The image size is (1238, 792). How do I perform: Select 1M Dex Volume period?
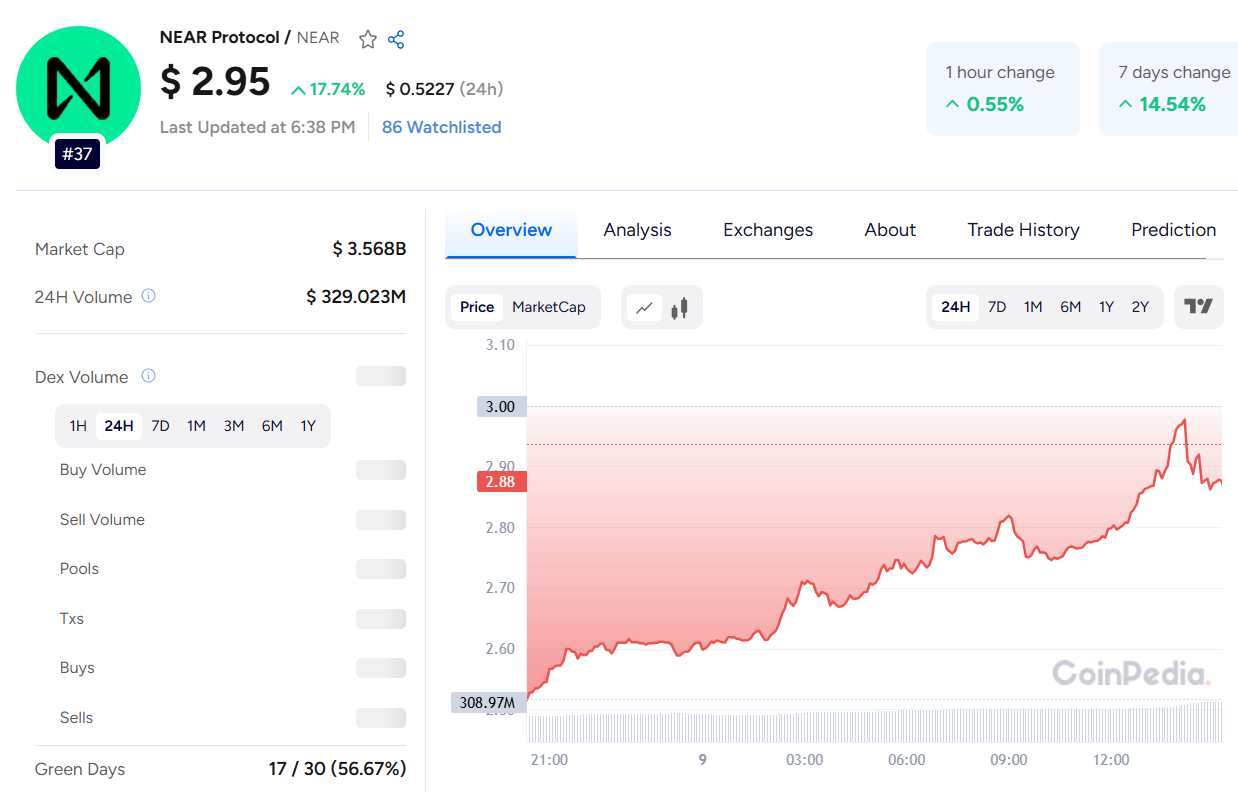196,426
